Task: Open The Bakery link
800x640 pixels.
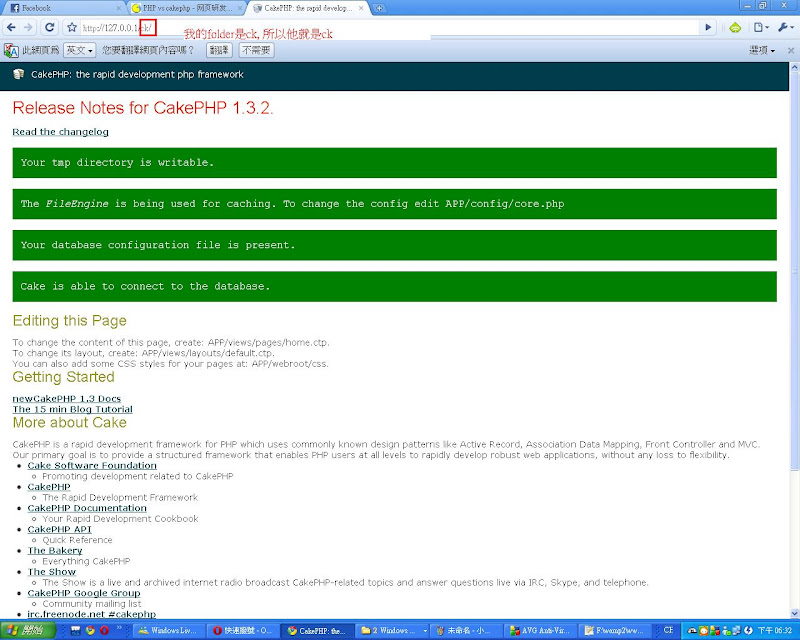Action: (x=55, y=551)
